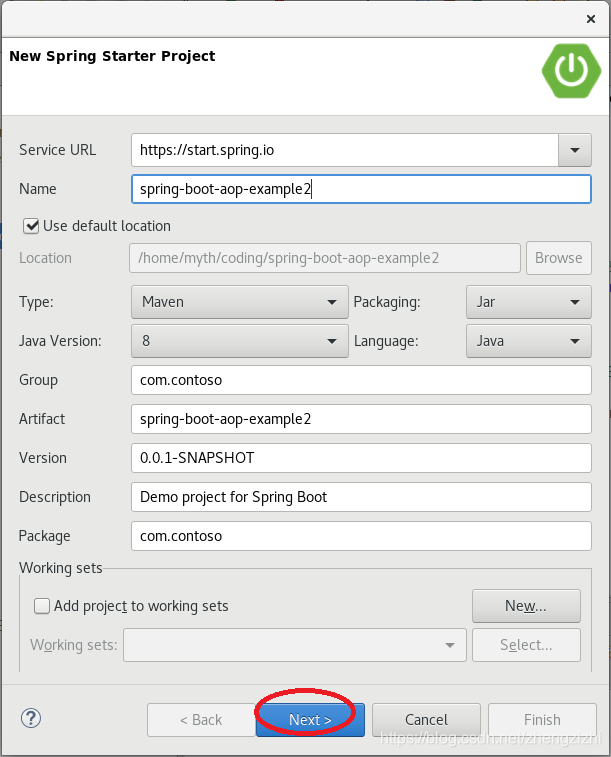Click the 'Artifact' label
Image resolution: width=611 pixels, height=757 pixels.
(42, 419)
